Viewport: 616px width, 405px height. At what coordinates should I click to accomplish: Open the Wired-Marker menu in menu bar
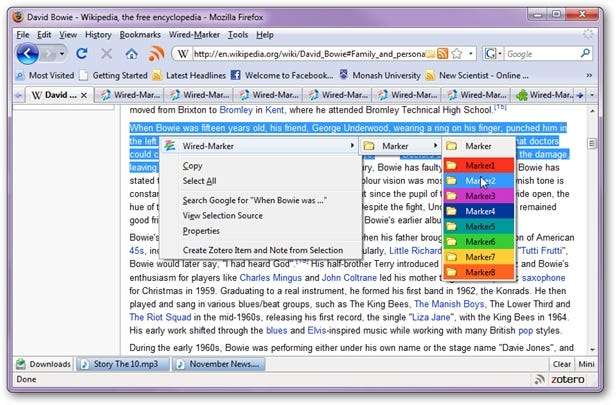(195, 34)
